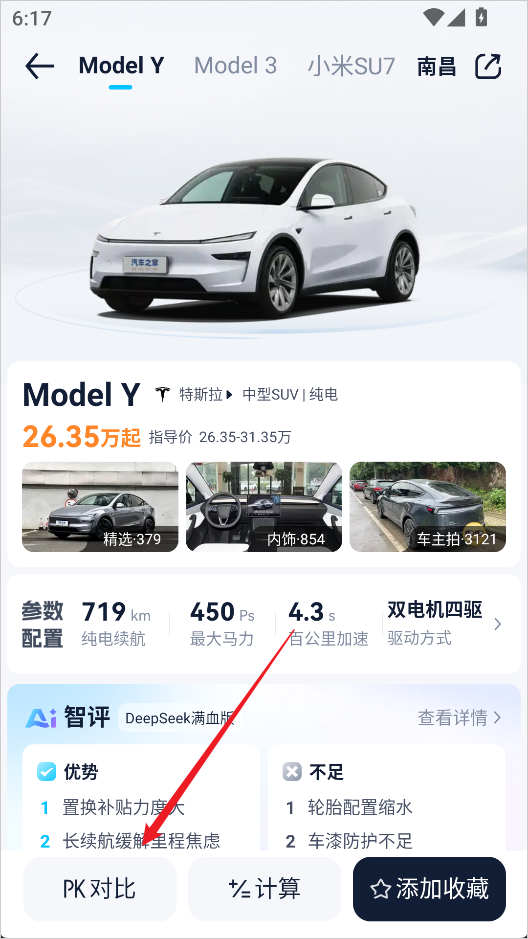This screenshot has height=939, width=528.
Task: Open 参数配置 details chevron
Action: [x=497, y=625]
